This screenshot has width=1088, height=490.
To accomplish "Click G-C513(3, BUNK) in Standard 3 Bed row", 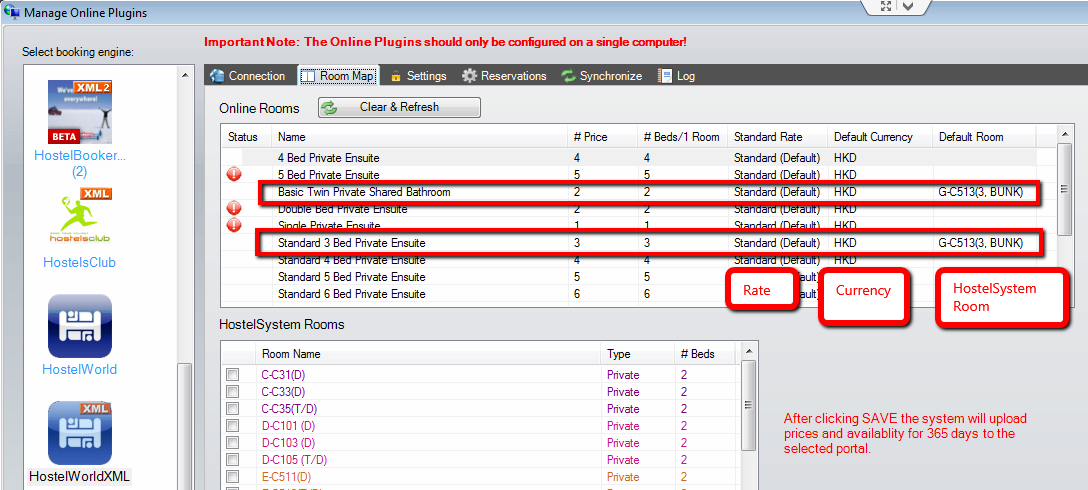I will [x=980, y=243].
